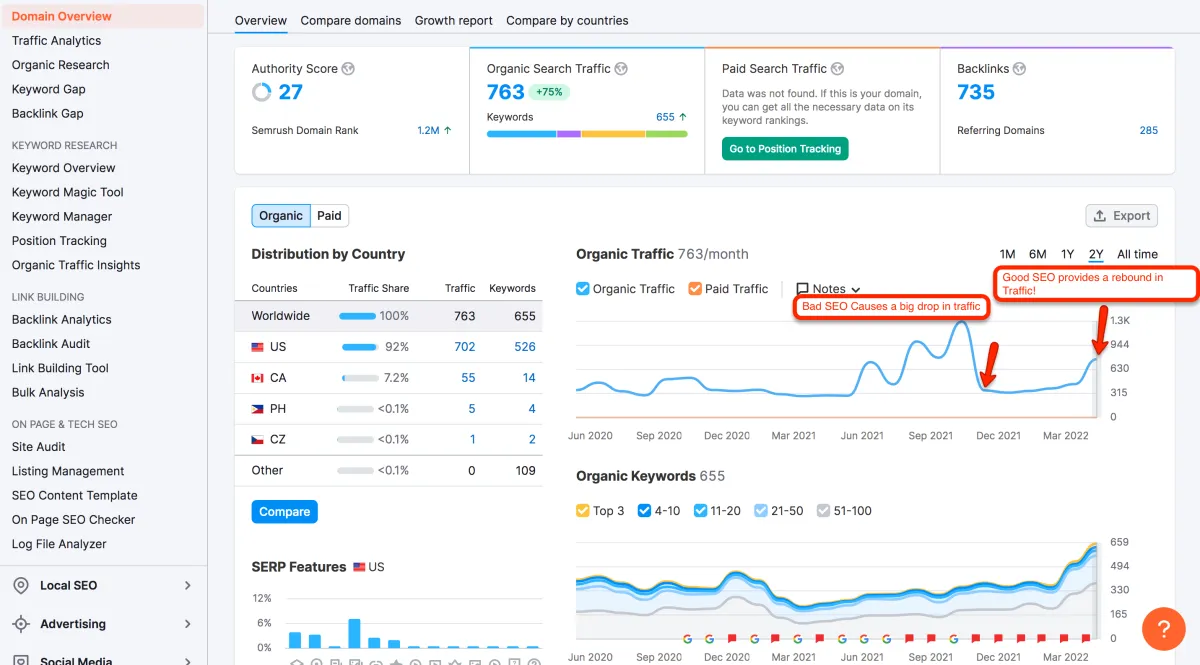
Task: Toggle the Paid Traffic checkbox
Action: click(695, 289)
